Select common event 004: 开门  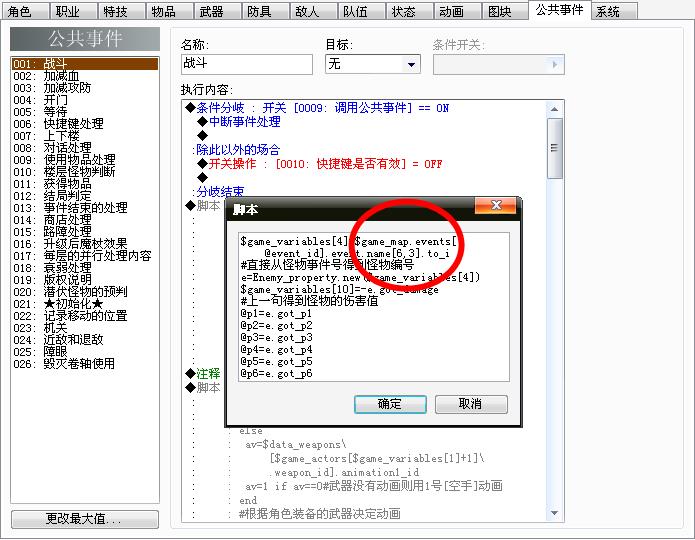pyautogui.click(x=85, y=100)
